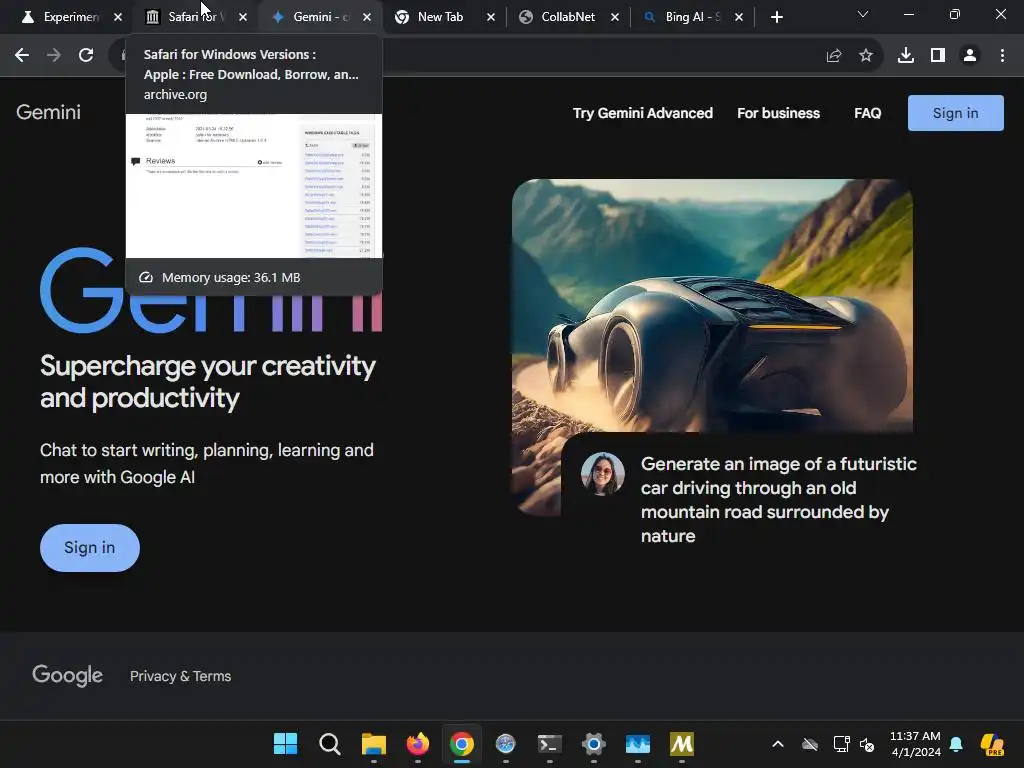This screenshot has width=1024, height=768.
Task: Click the Gemini logo in the header
Action: (48, 112)
